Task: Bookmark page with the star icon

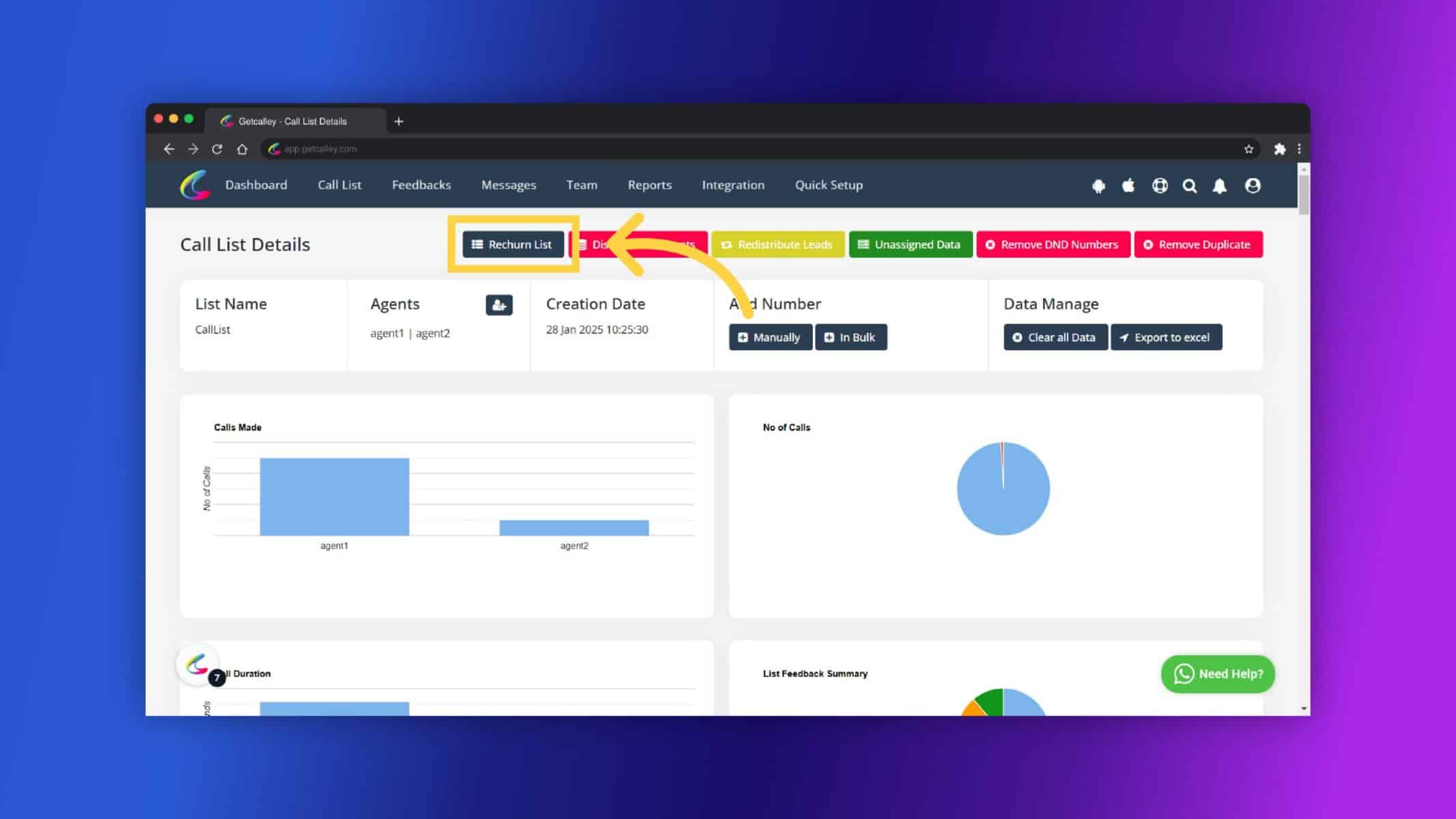Action: point(1248,149)
